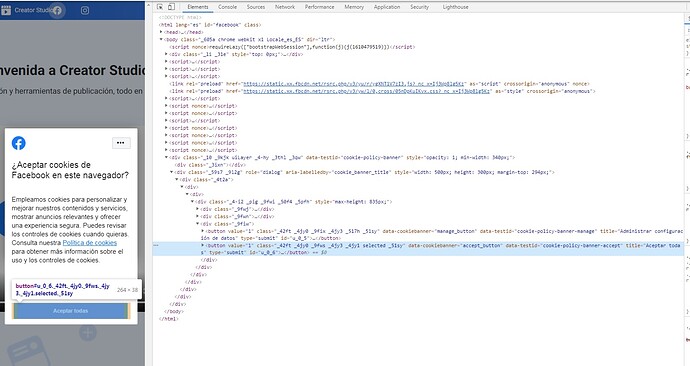Switch to the Console tab
The height and width of the screenshot is (366, 690).
click(x=228, y=7)
